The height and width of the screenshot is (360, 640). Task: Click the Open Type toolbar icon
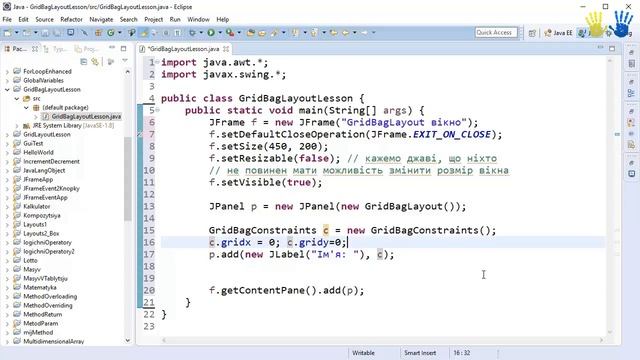pos(251,33)
